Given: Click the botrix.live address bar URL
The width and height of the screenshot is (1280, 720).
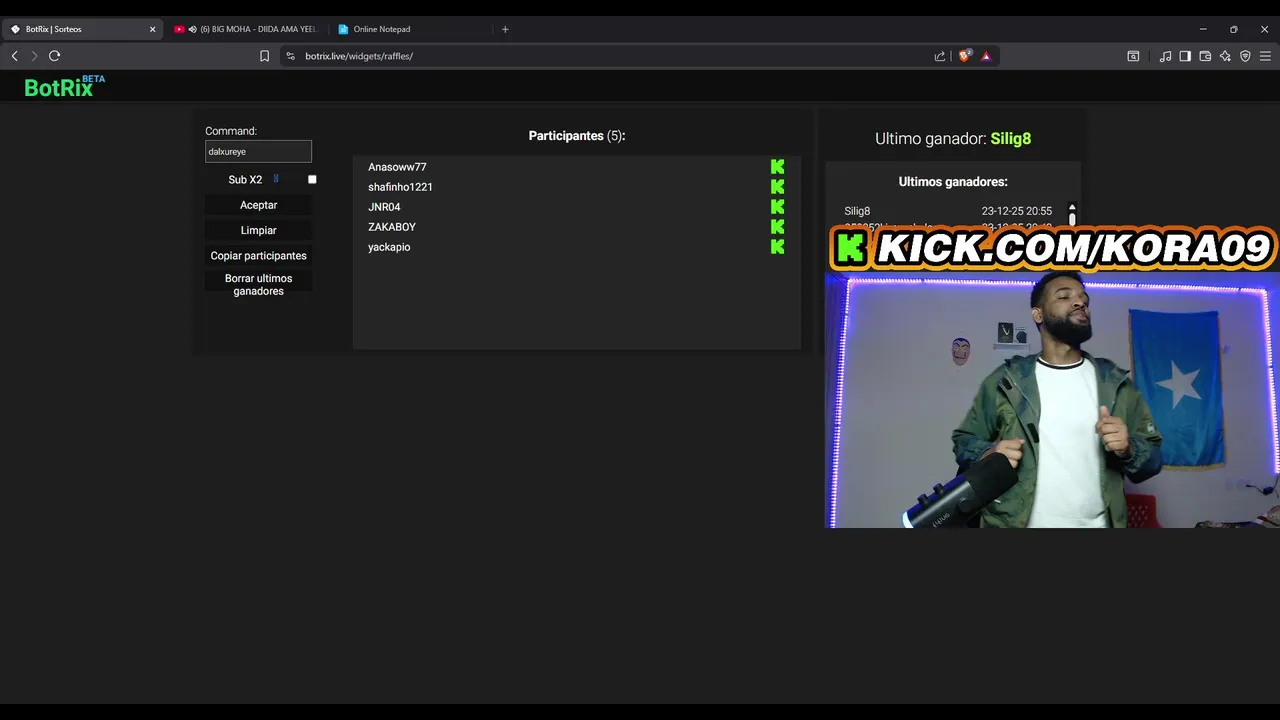Looking at the screenshot, I should [359, 56].
